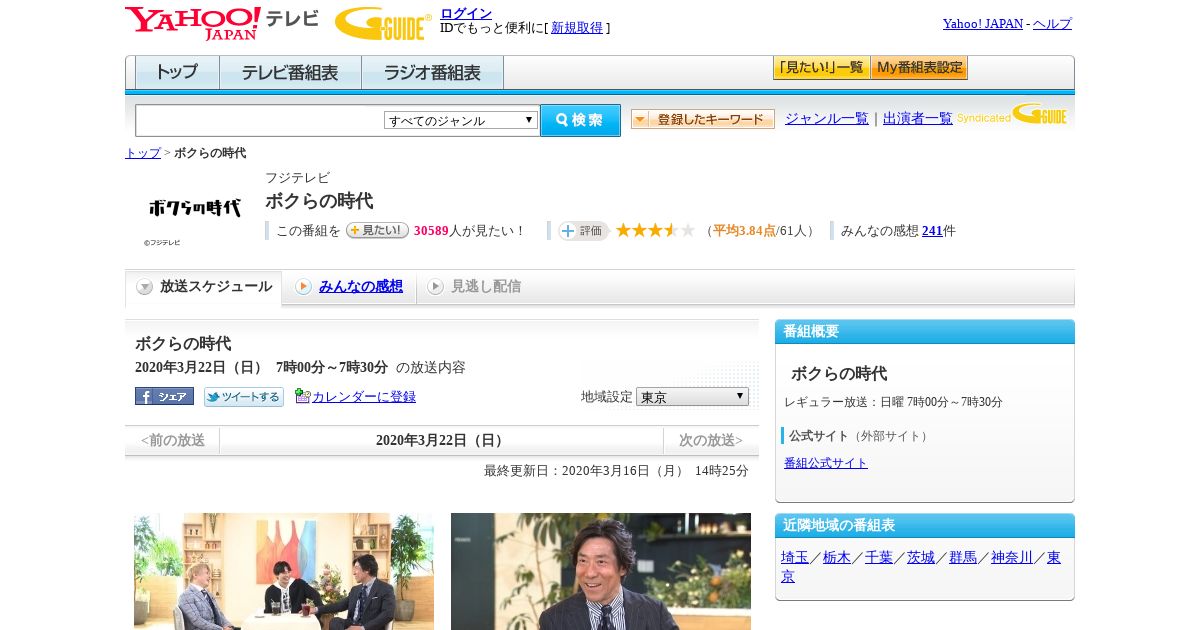The width and height of the screenshot is (1200, 630).
Task: Open the テレビ番組表 tab
Action: (290, 73)
